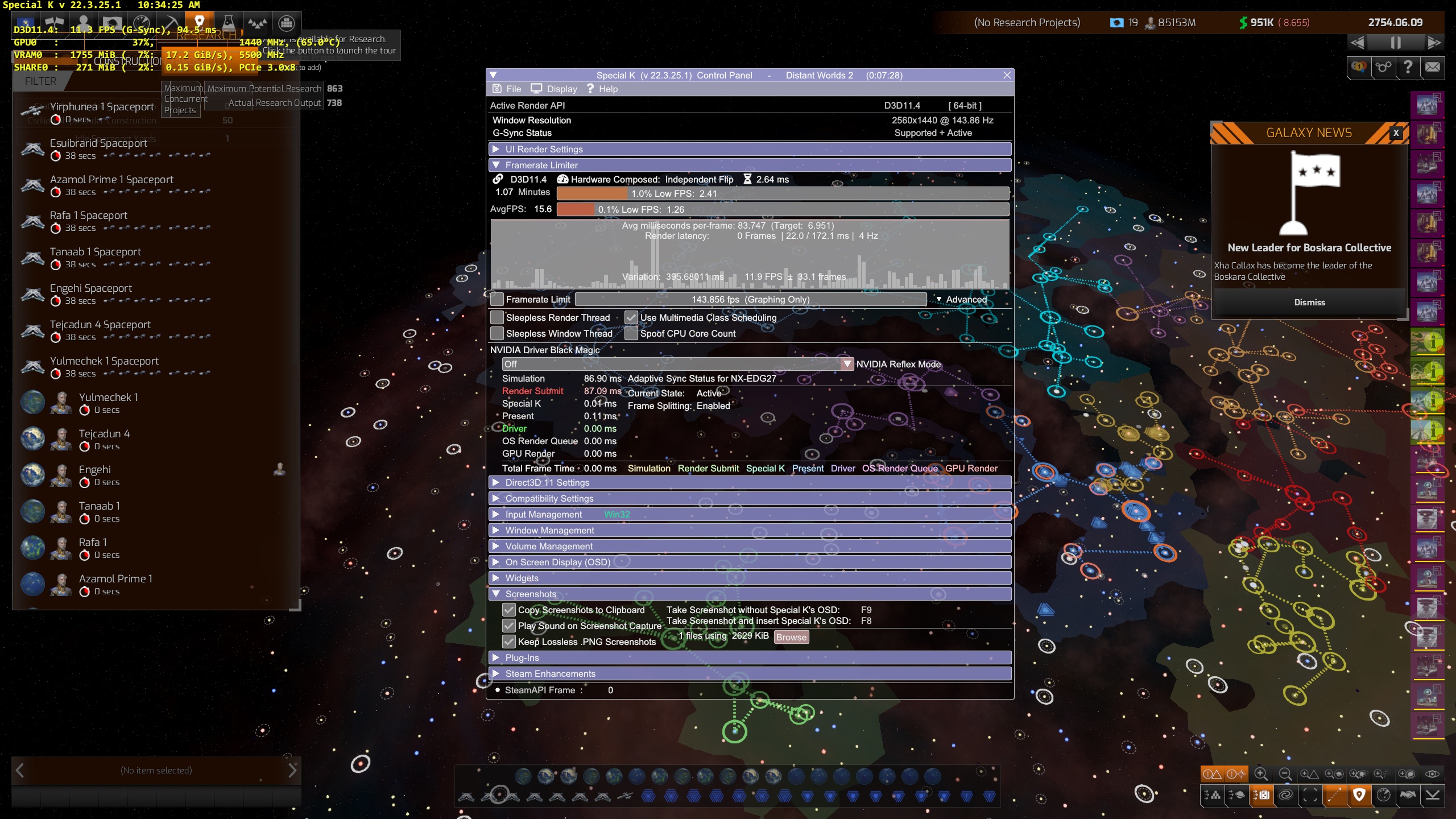Select Esuibrarid Spaceport in the list
Image resolution: width=1456 pixels, height=819 pixels.
[x=156, y=148]
